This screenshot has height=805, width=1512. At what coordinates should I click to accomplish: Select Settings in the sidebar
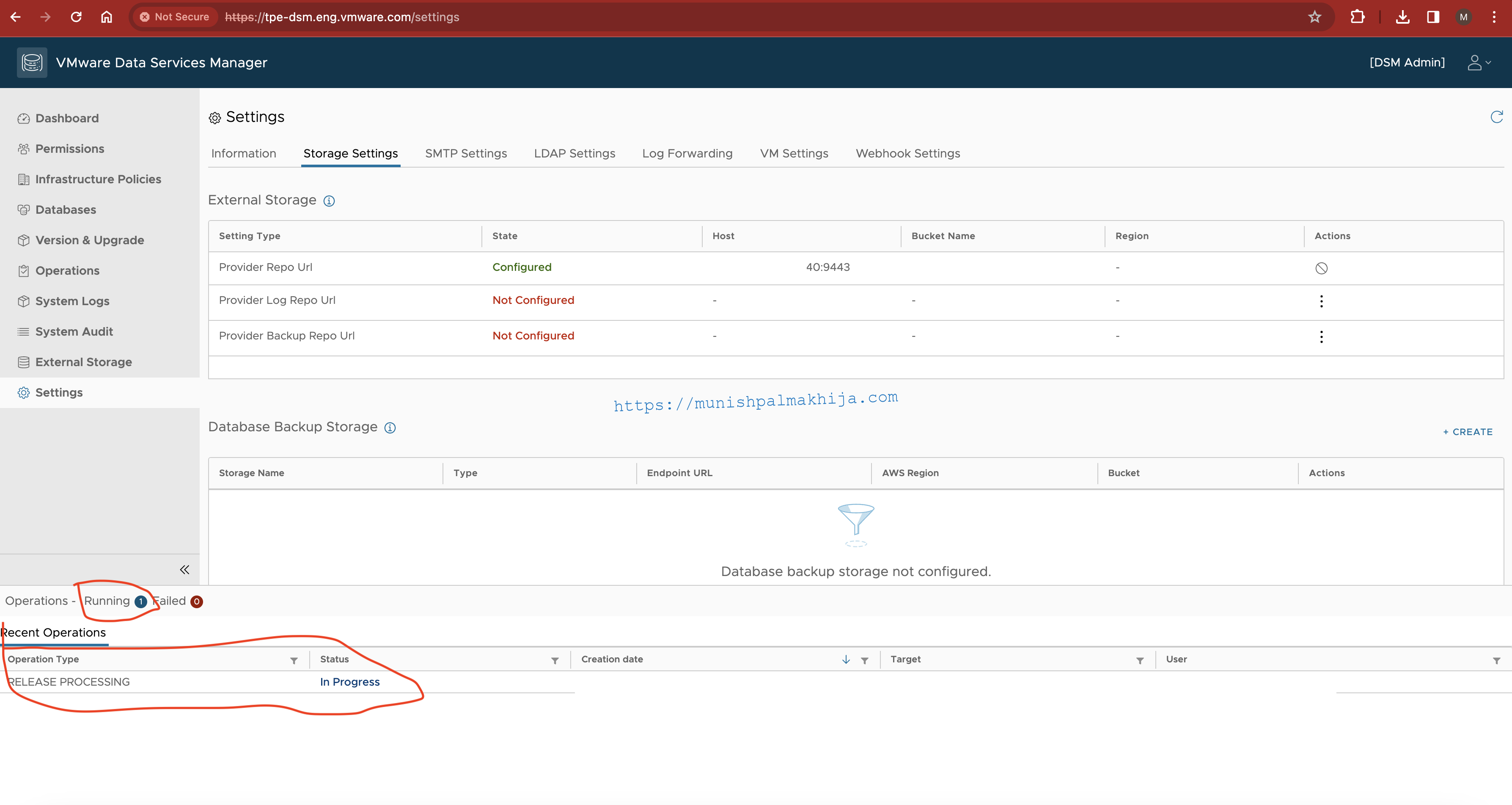[100, 393]
